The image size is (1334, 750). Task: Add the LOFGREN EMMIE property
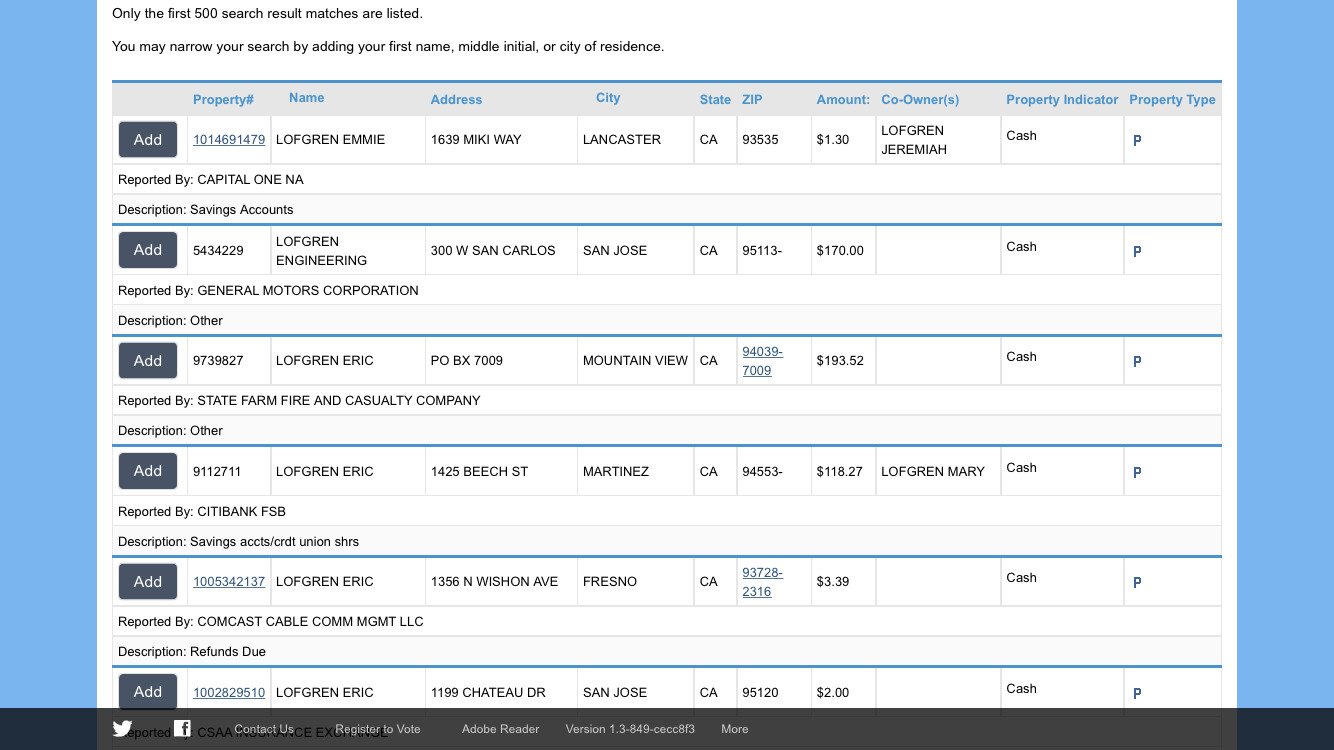tap(148, 140)
